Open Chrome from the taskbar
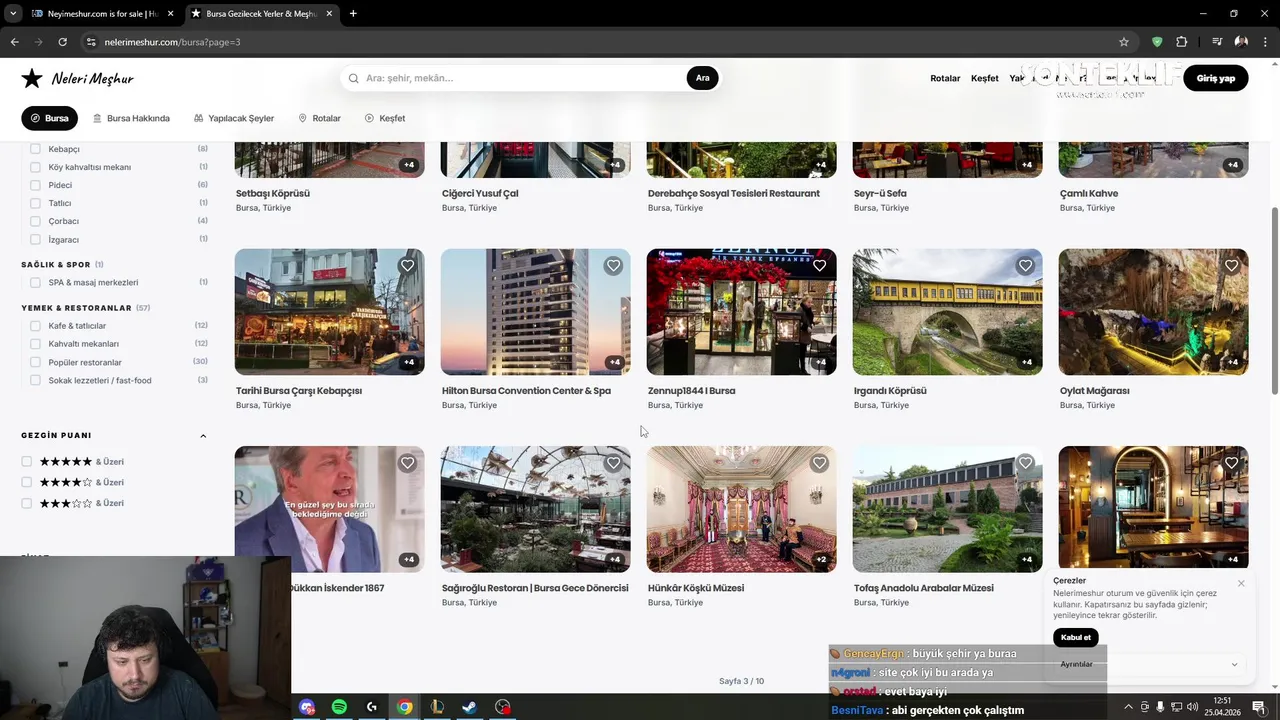Screen dimensions: 1280x720 pos(404,707)
